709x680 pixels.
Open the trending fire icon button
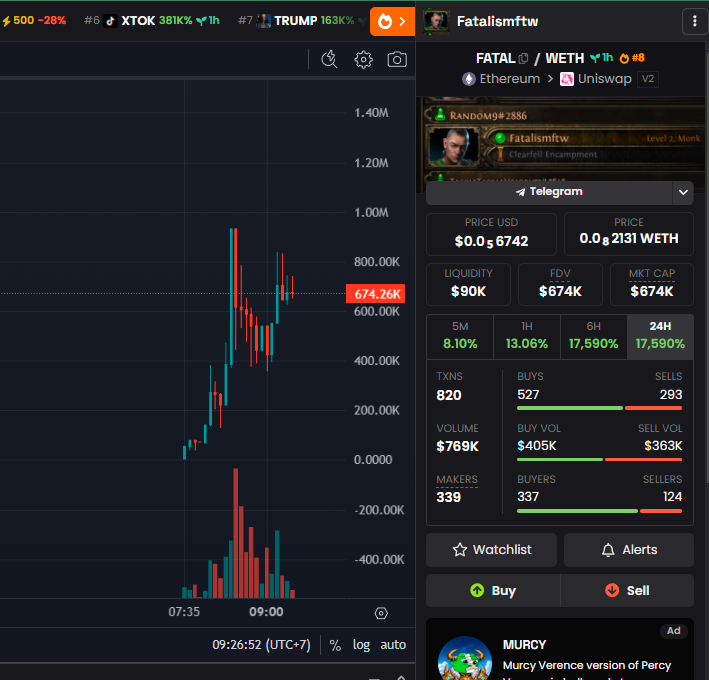point(392,21)
